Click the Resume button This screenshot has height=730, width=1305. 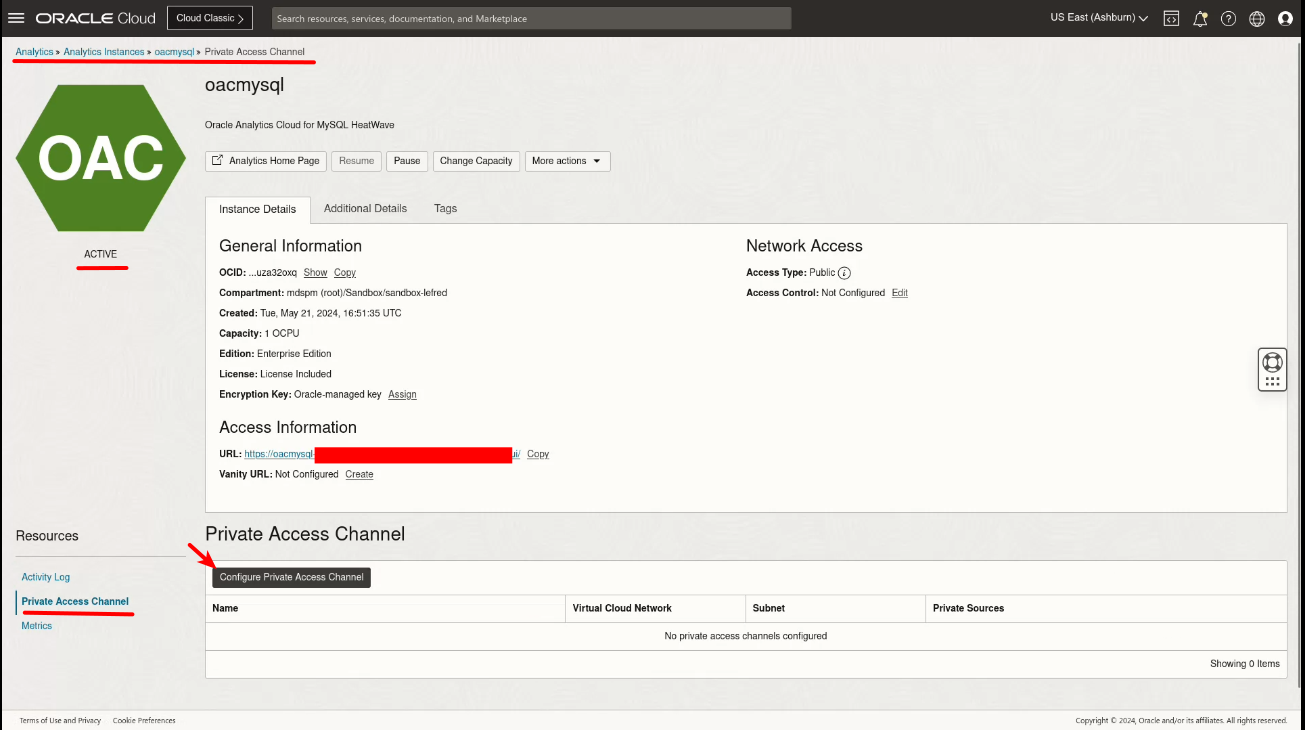tap(357, 161)
